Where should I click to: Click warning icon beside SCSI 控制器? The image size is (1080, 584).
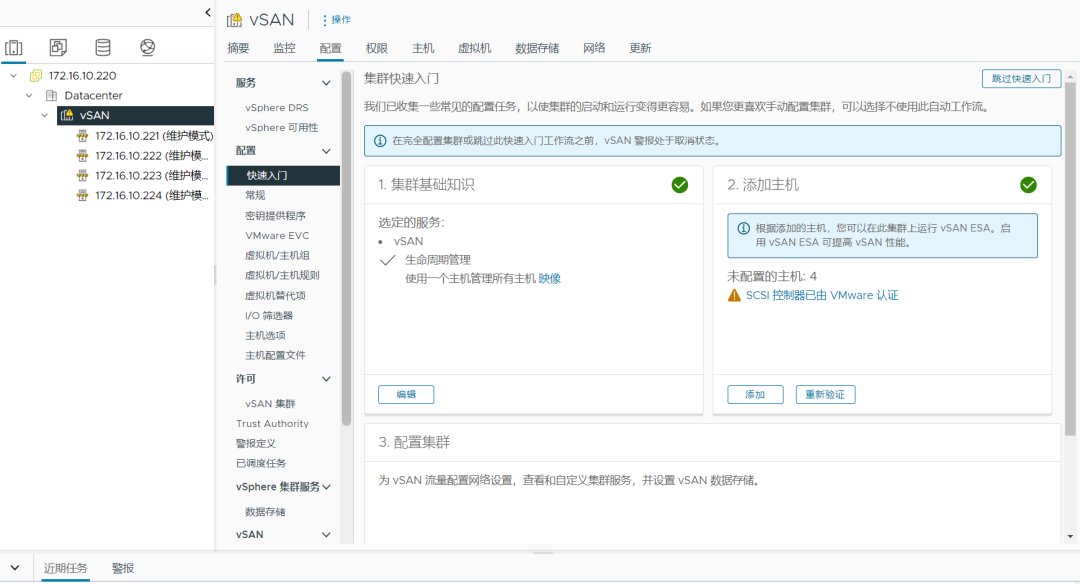coord(734,295)
